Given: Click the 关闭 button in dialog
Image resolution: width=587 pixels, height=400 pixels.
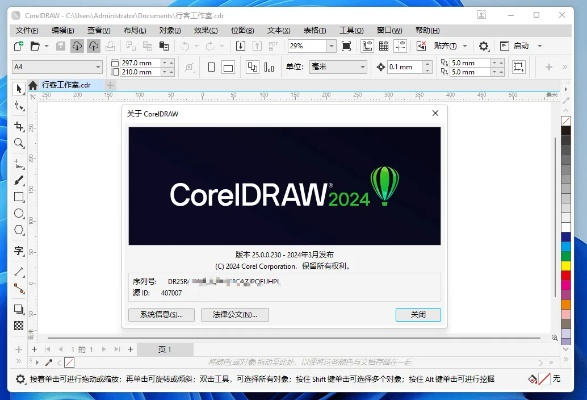Looking at the screenshot, I should (418, 315).
